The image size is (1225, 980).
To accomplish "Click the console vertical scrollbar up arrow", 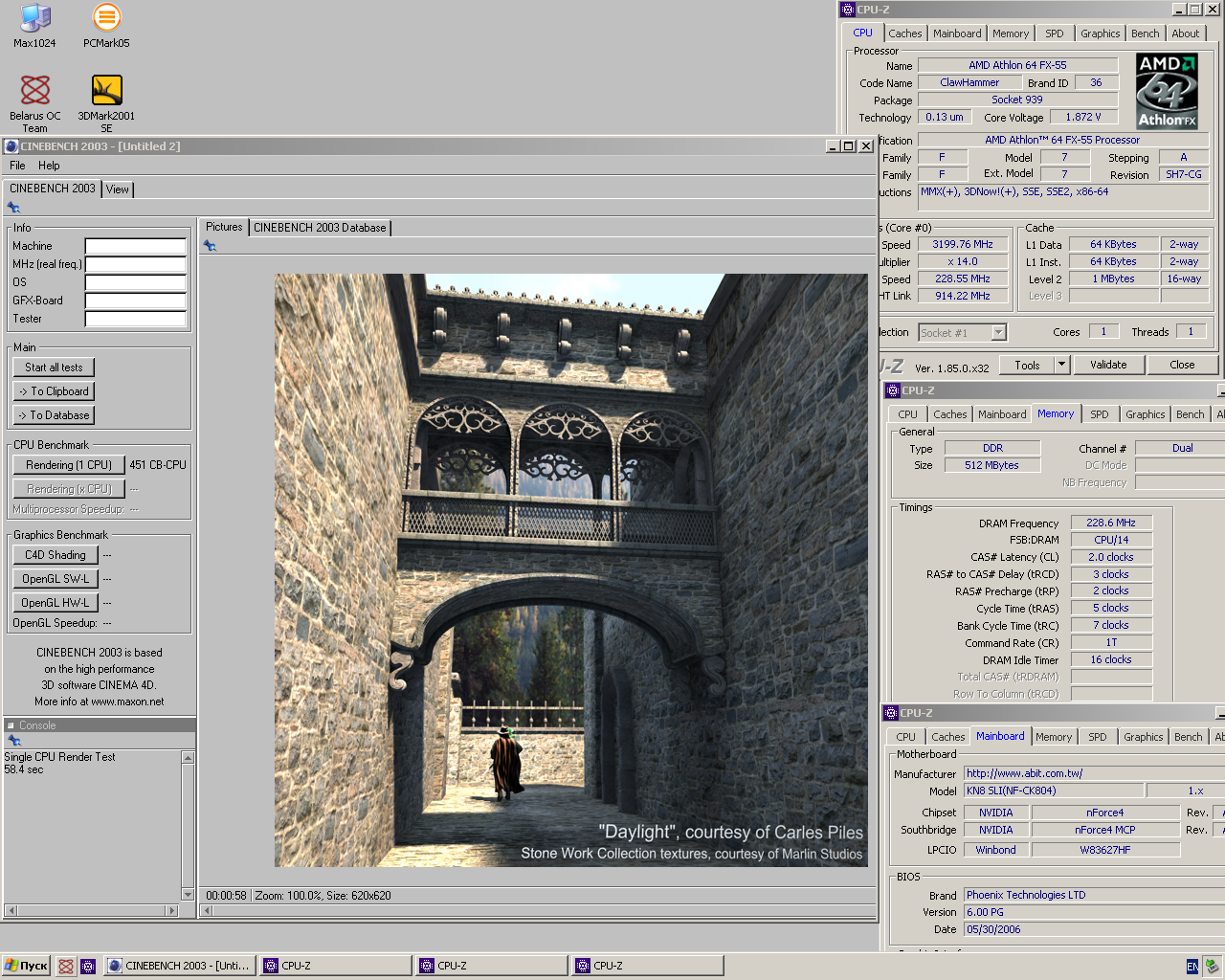I will coord(188,757).
